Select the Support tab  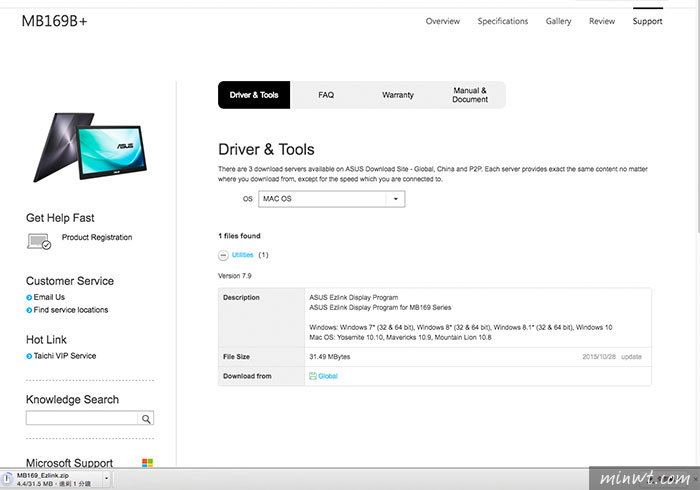click(647, 21)
